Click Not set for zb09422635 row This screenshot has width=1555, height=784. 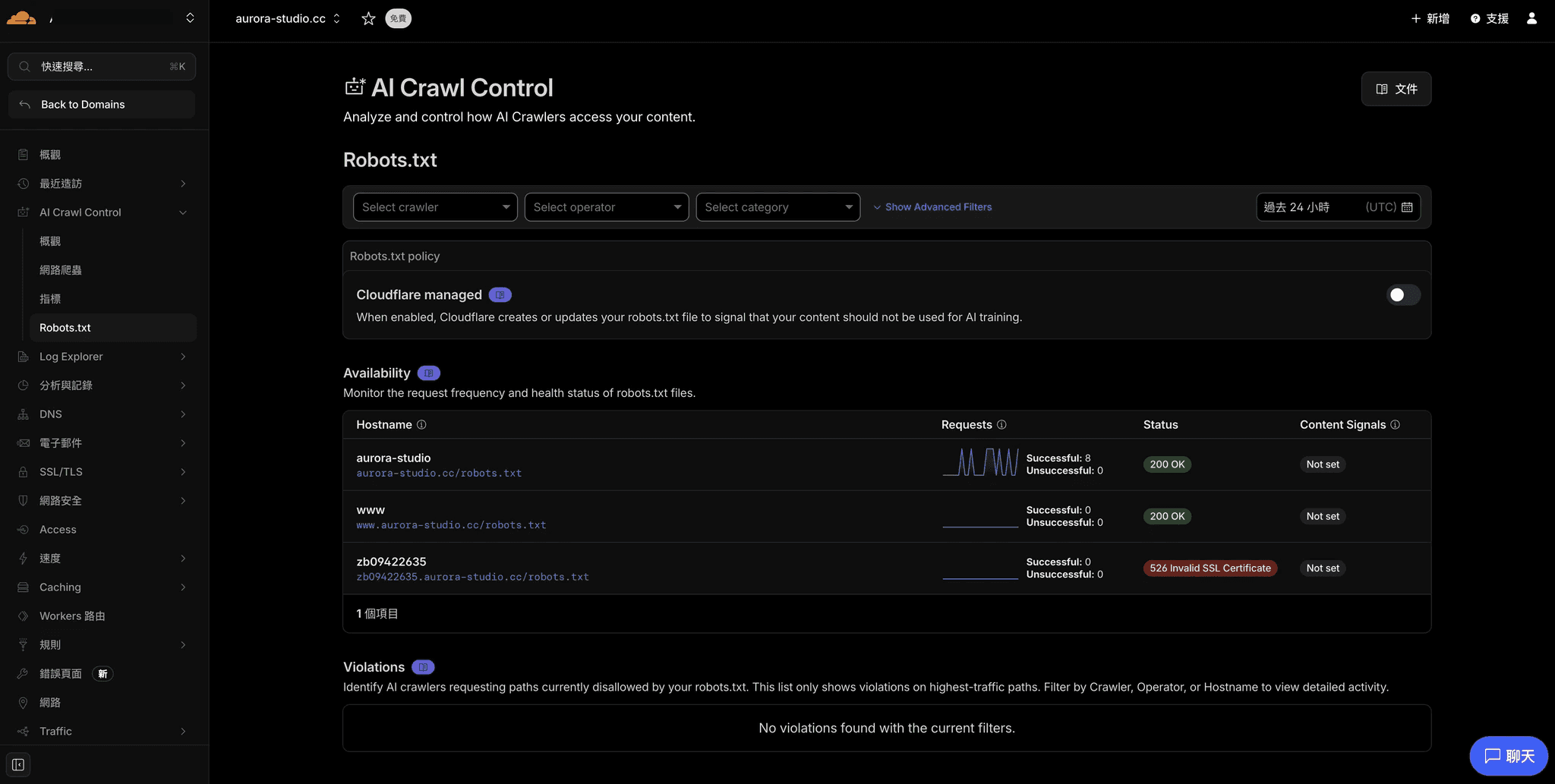coord(1323,568)
